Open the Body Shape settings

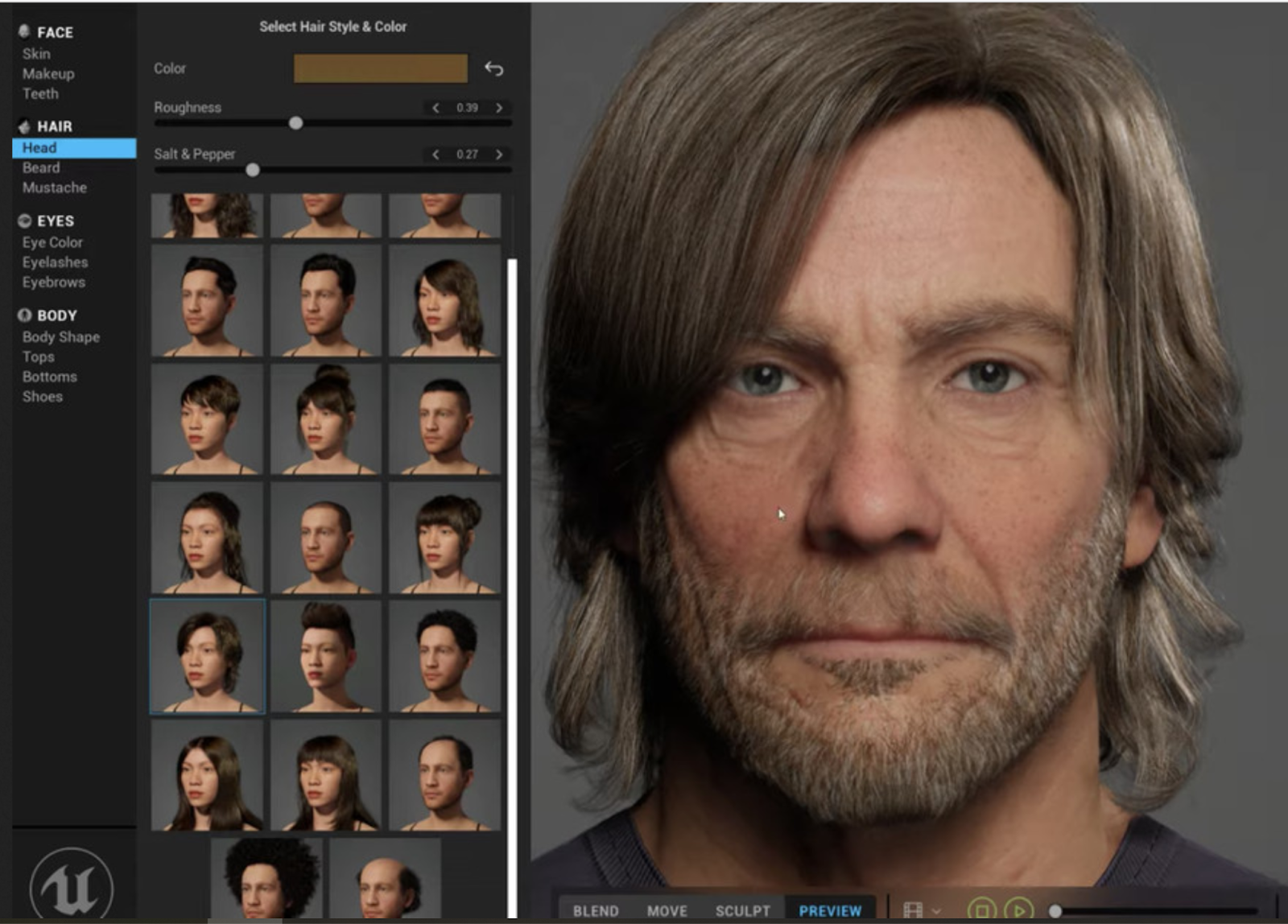[61, 337]
